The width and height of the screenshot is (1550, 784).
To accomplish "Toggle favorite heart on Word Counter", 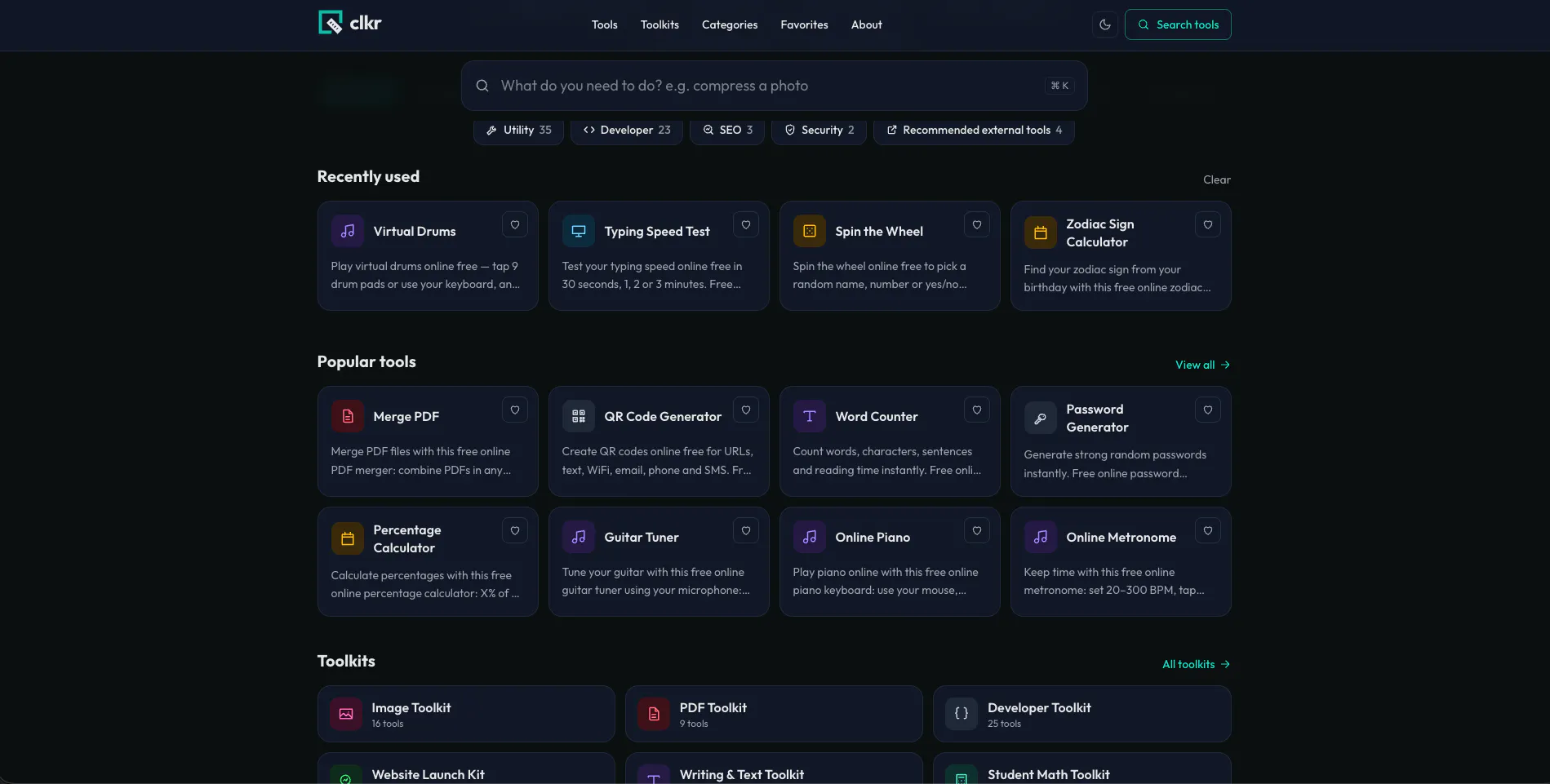I will click(x=977, y=410).
